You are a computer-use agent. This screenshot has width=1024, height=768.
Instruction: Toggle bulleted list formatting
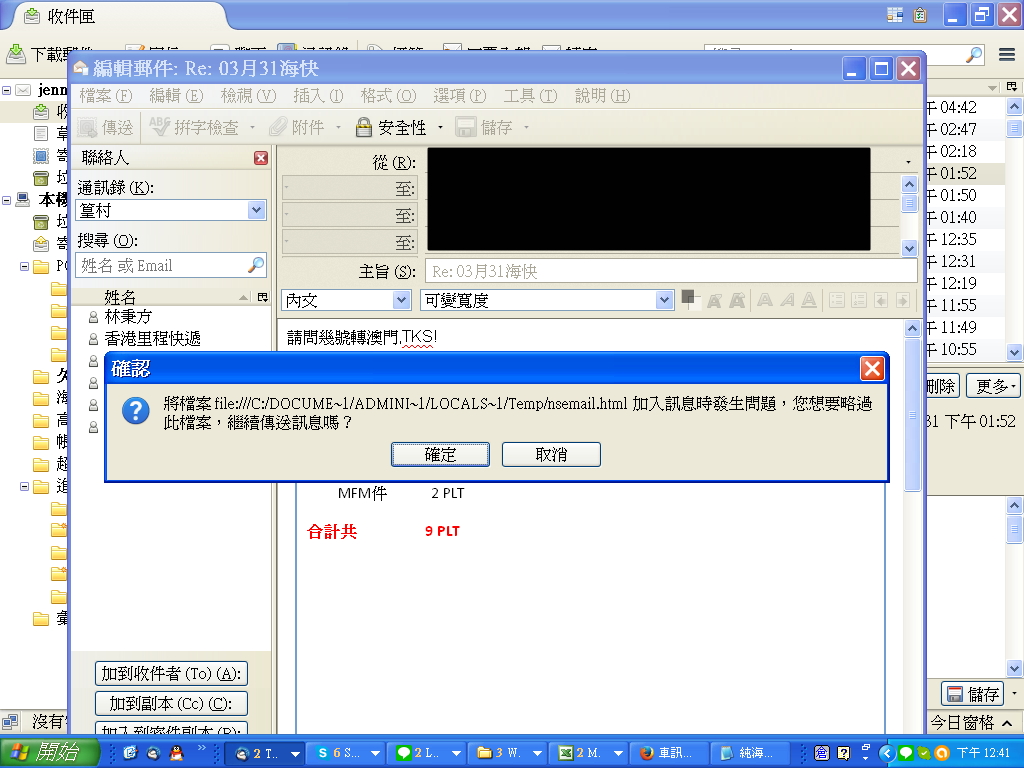point(837,300)
